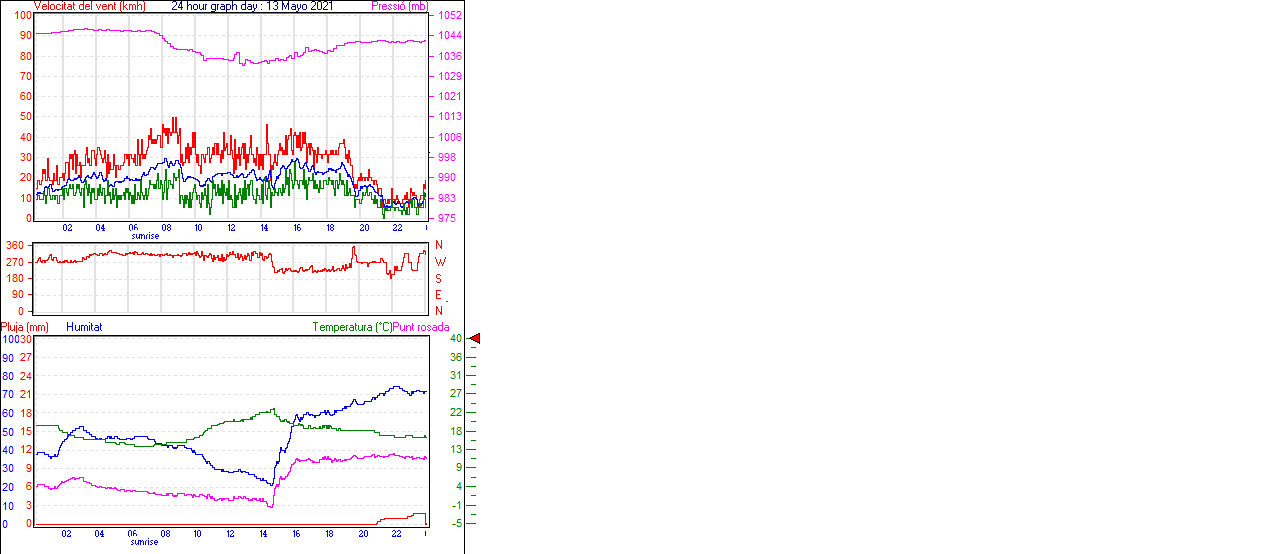The image size is (1280, 554).
Task: Select the magenta Punt rosada legend label
Action: 421,327
